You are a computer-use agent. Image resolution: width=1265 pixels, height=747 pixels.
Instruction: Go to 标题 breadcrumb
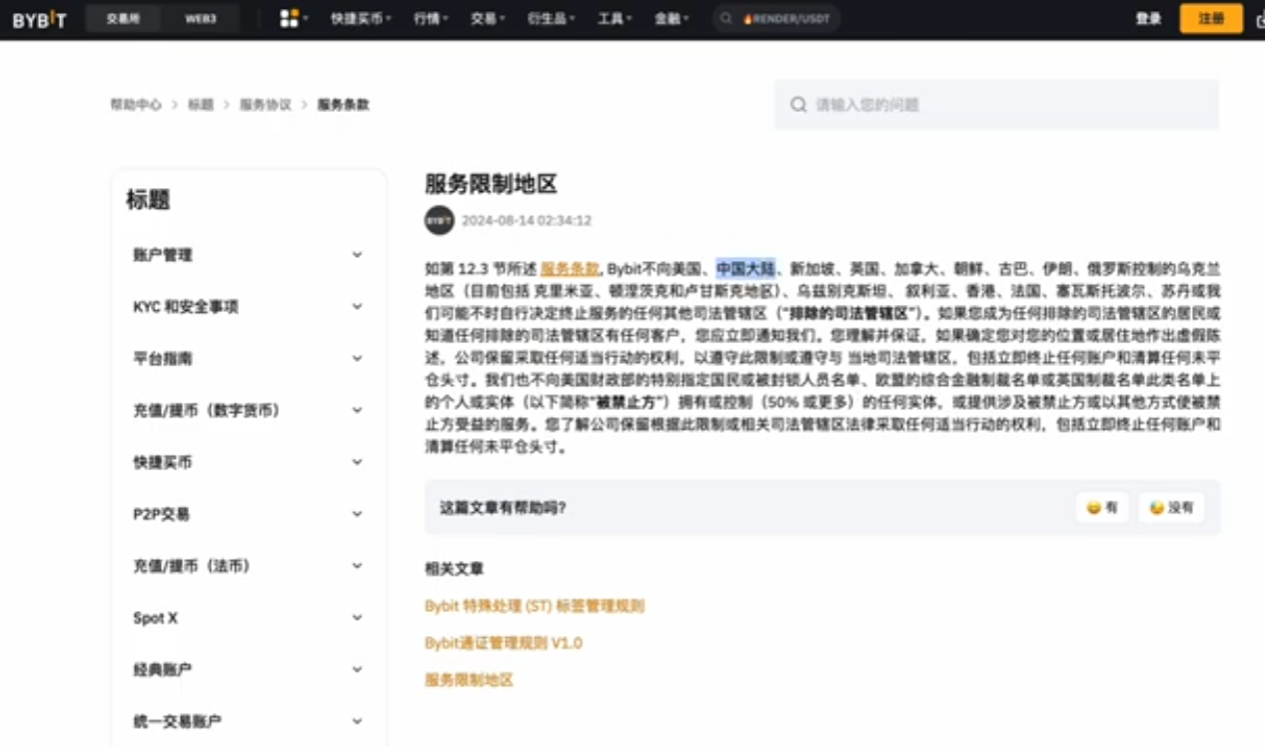coord(201,104)
